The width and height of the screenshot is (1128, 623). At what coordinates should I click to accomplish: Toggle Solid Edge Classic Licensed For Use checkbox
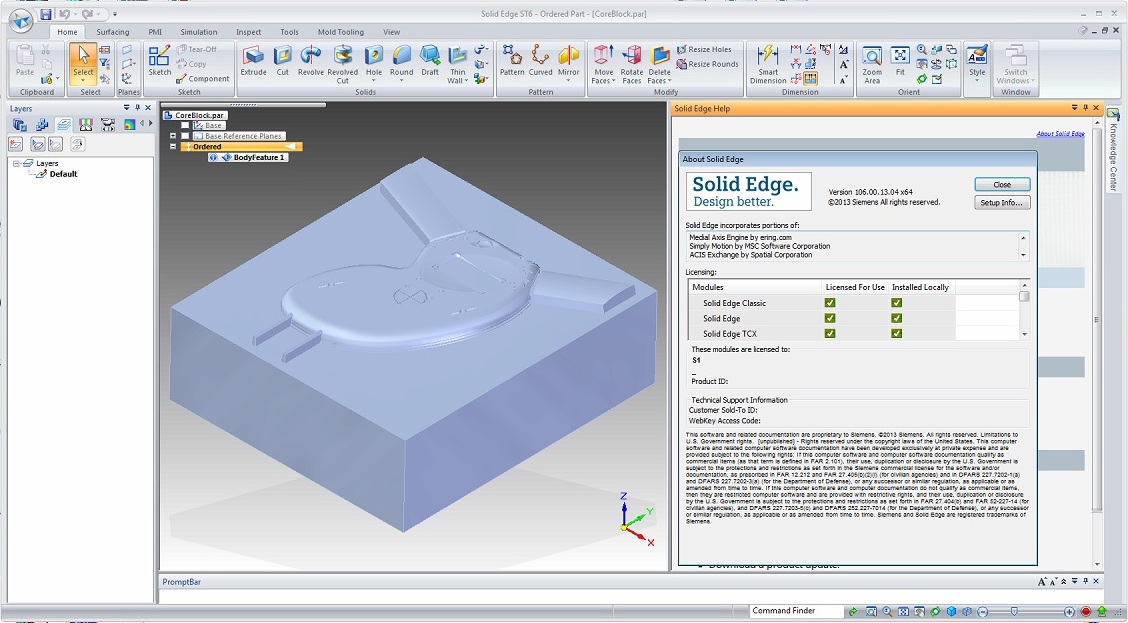coord(830,303)
